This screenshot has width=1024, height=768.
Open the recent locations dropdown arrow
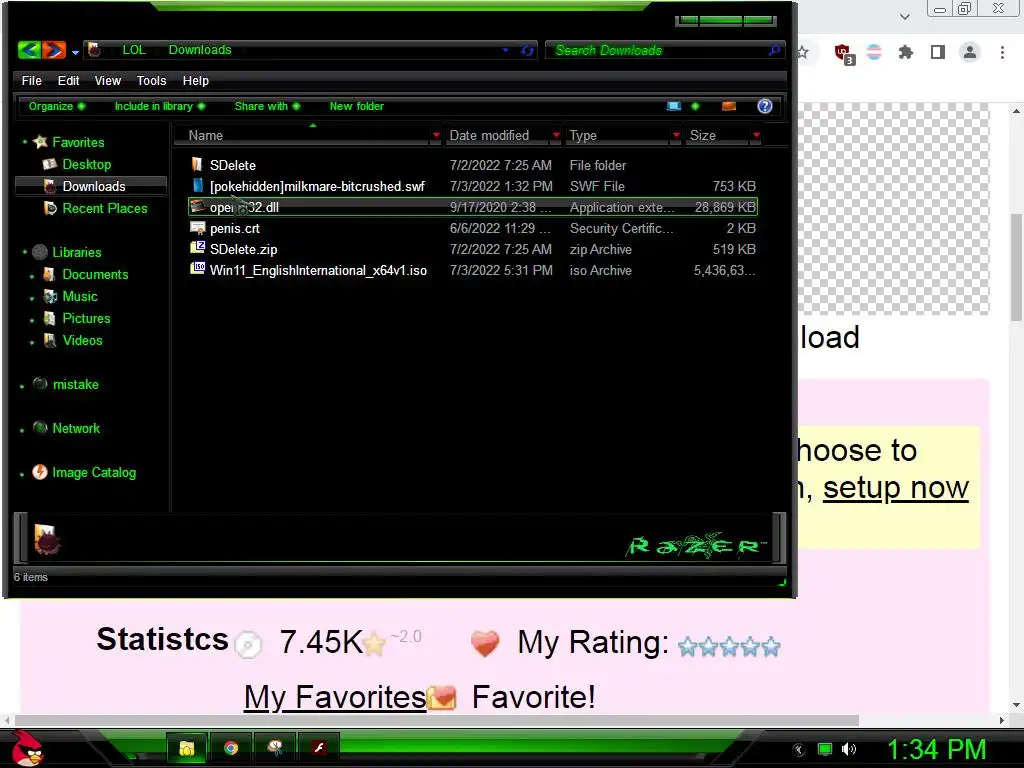(x=75, y=52)
